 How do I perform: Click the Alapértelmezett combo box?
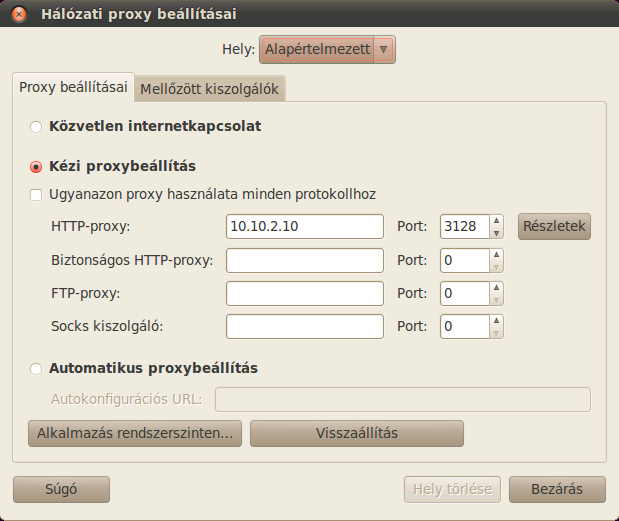pos(327,50)
